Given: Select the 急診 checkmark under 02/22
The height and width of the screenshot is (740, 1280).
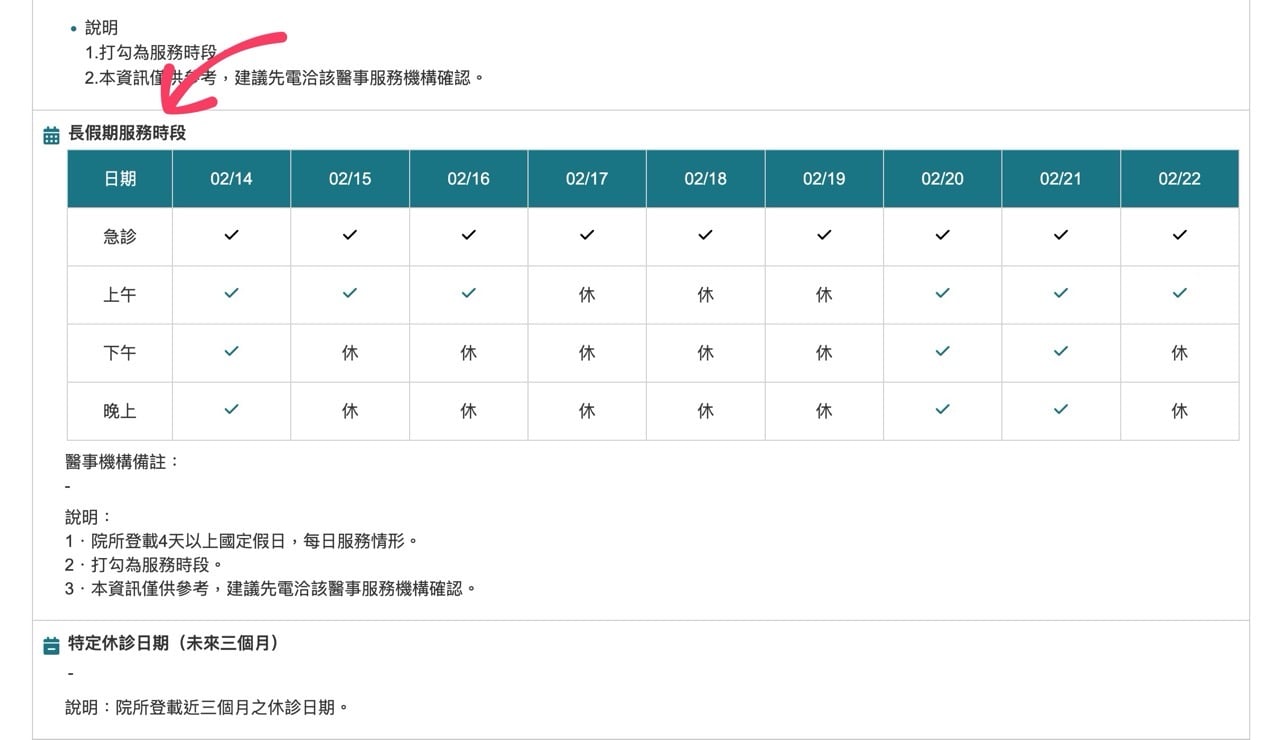Looking at the screenshot, I should coord(1178,237).
